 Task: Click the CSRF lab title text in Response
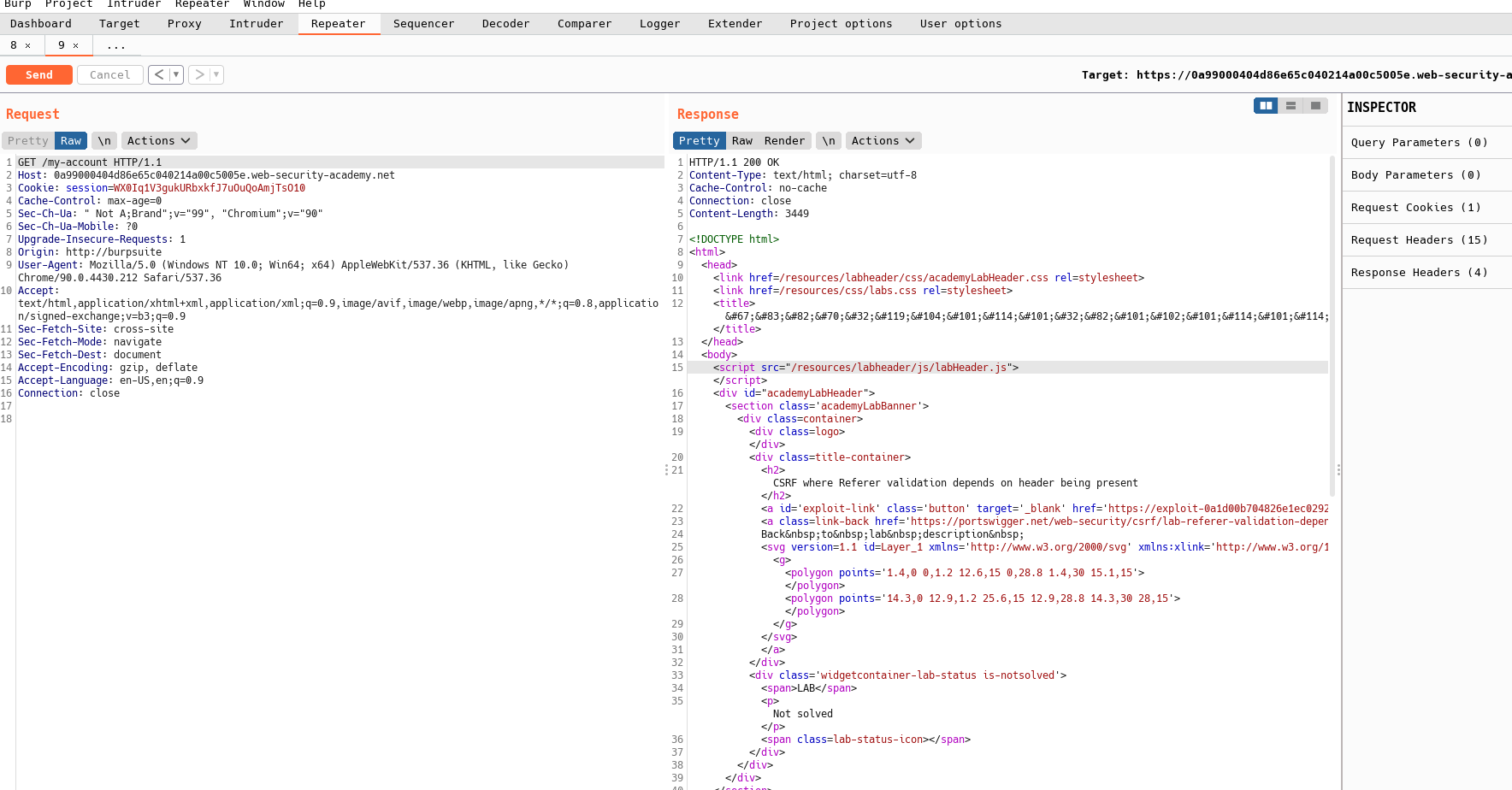tap(955, 483)
